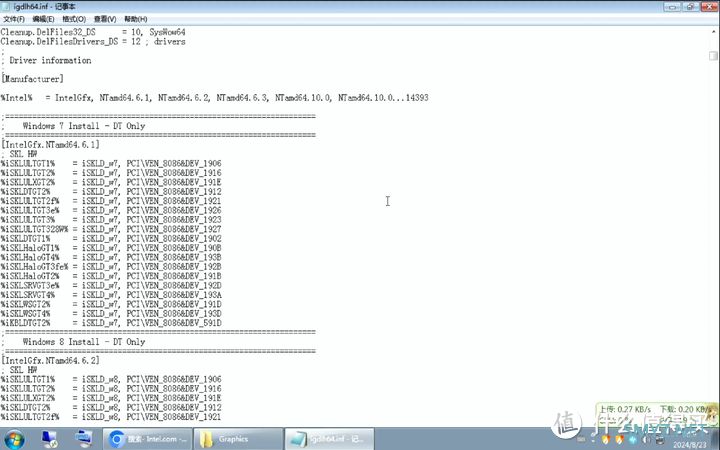Click the %iSKLHaloGT2% DEV_191B line

click(x=111, y=276)
